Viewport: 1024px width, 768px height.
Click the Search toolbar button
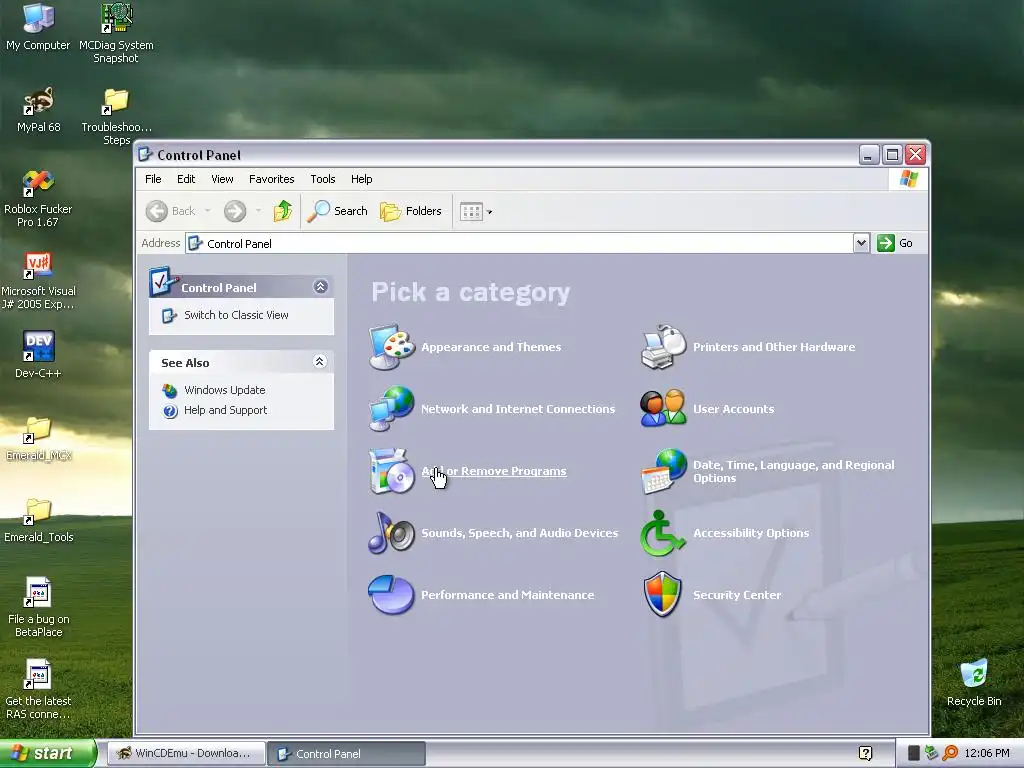coord(338,211)
